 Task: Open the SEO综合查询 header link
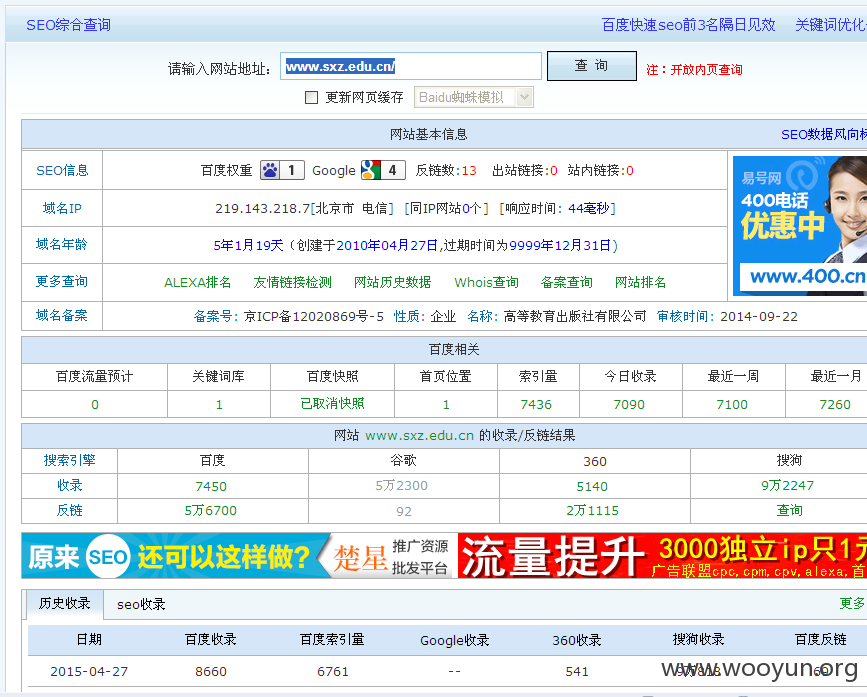click(x=69, y=25)
